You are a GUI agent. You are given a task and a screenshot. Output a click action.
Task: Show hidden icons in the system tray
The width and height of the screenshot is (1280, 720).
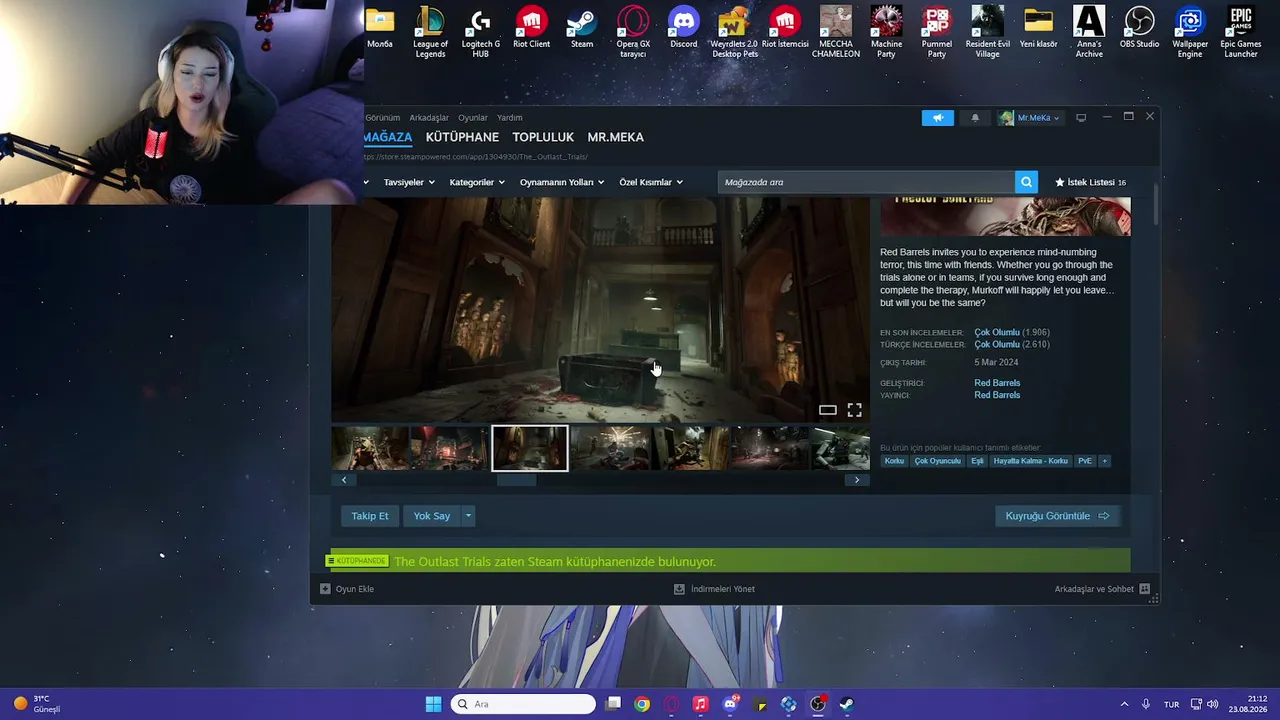(x=1124, y=704)
